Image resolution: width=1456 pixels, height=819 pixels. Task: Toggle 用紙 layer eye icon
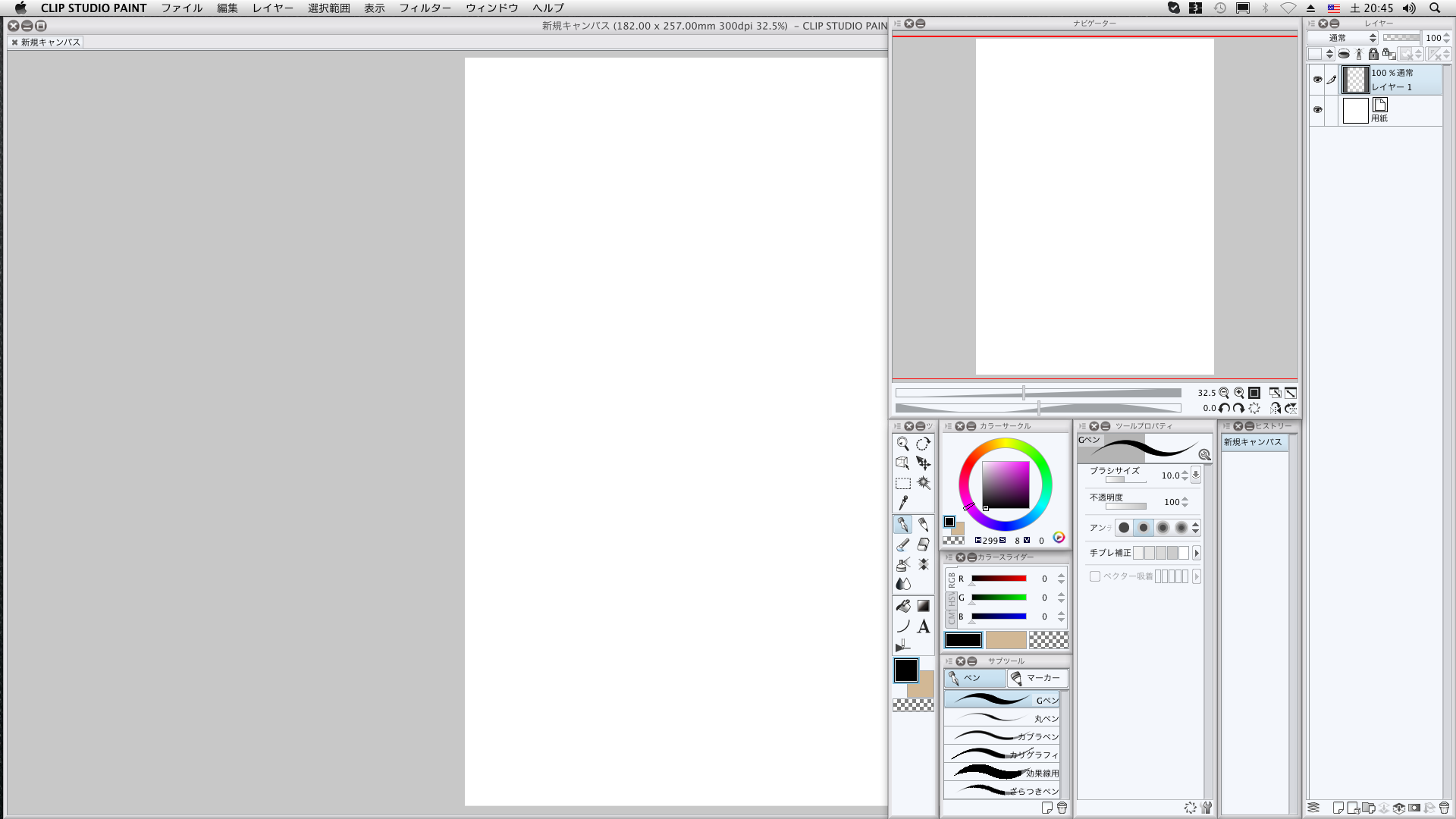[x=1317, y=110]
